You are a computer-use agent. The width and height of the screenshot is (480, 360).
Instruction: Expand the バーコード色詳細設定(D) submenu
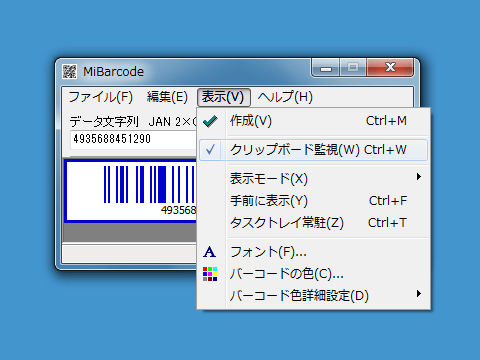pyautogui.click(x=313, y=295)
